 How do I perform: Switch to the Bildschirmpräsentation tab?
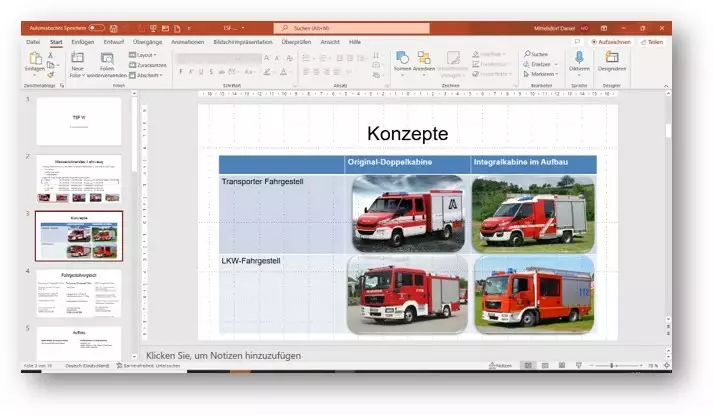click(241, 42)
